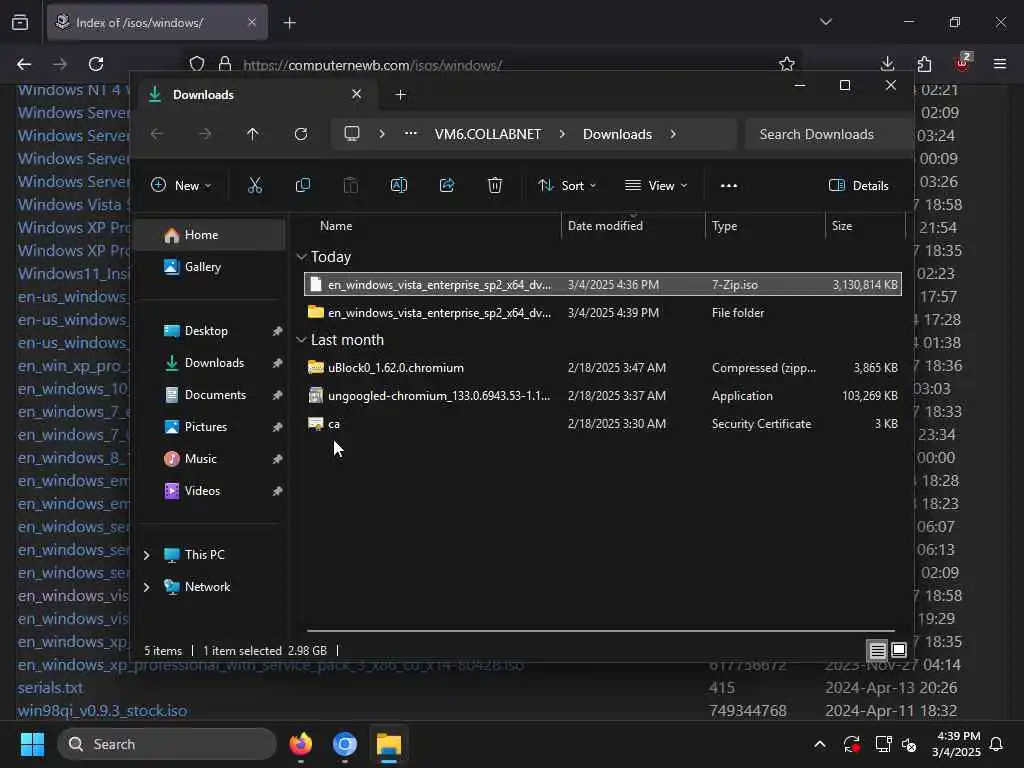Close the Downloads tab in File Explorer
The image size is (1024, 768).
pos(357,94)
